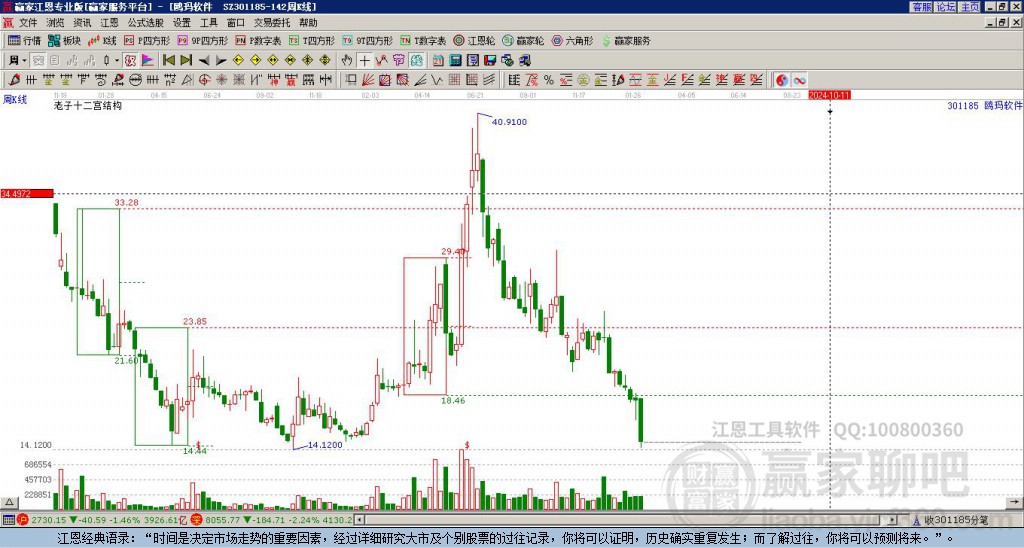Open the P四方形 tool
Screen dimensions: 1024x548
pos(147,40)
